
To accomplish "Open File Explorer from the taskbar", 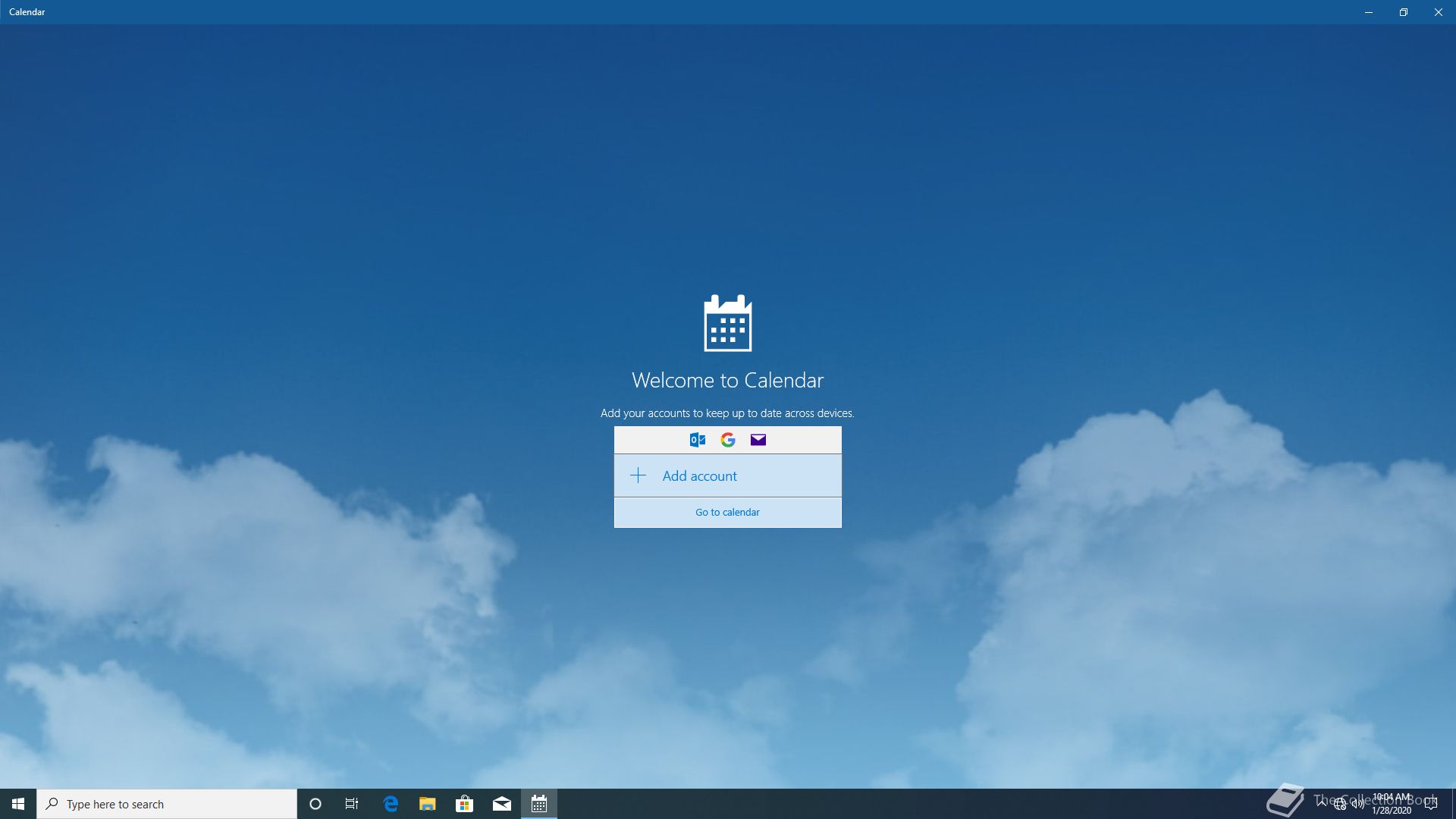I will point(428,804).
